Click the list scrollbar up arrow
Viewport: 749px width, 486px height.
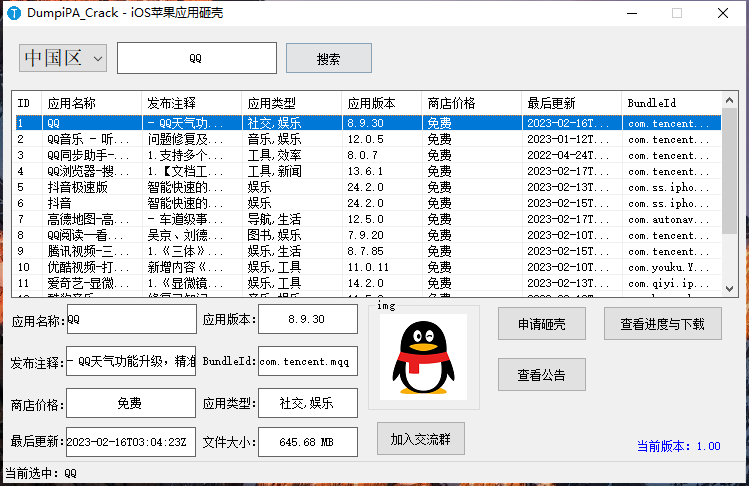point(729,100)
